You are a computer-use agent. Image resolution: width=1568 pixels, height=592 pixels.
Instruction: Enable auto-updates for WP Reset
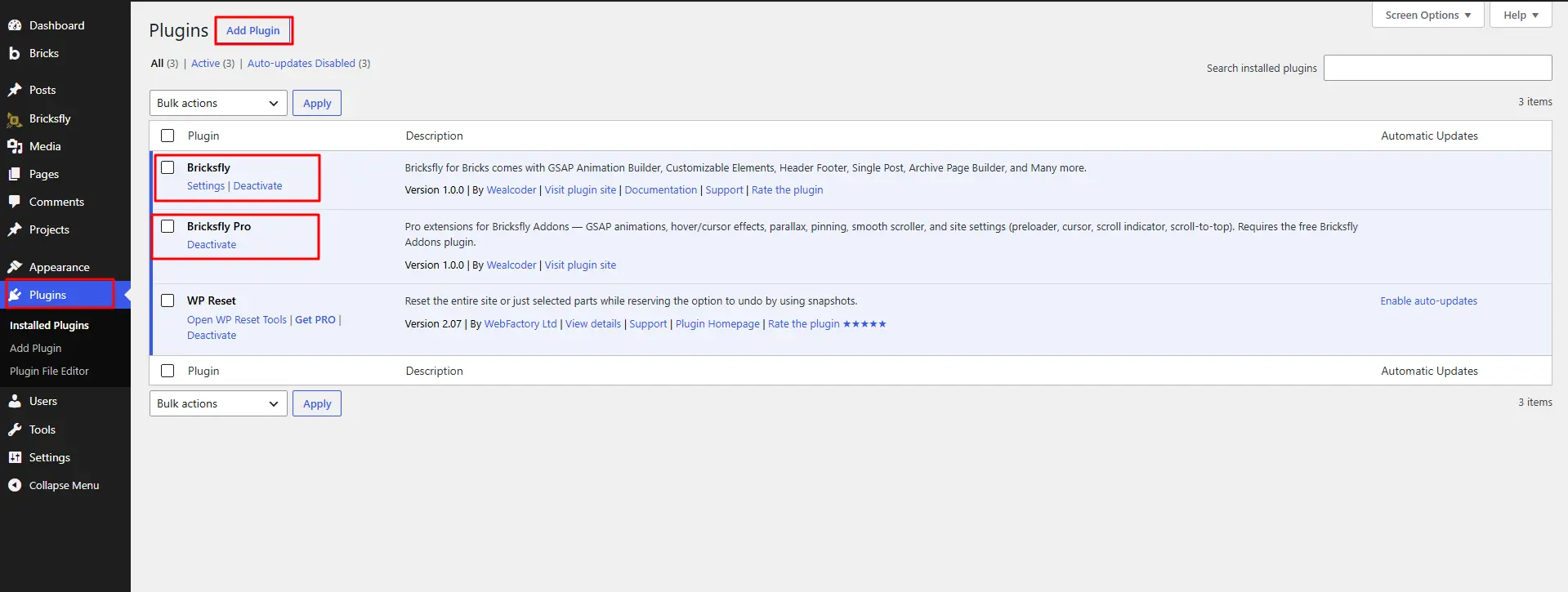[x=1429, y=301]
